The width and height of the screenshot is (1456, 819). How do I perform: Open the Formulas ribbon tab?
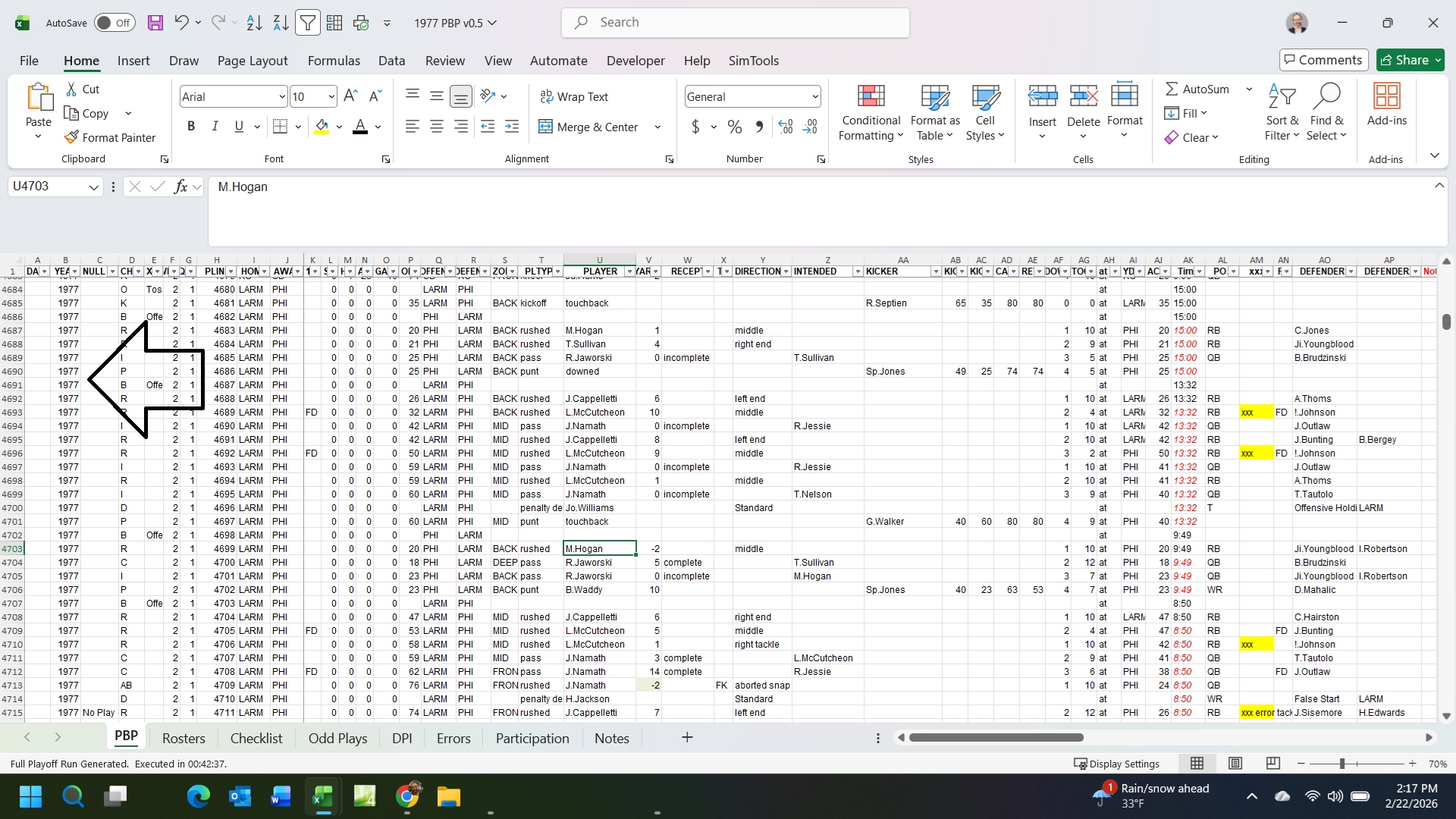(334, 61)
